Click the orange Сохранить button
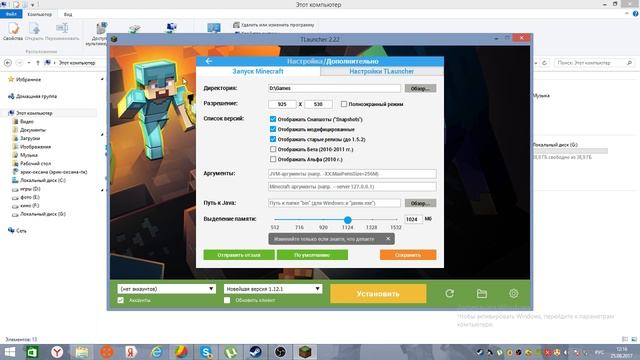The image size is (640, 360). (x=408, y=255)
